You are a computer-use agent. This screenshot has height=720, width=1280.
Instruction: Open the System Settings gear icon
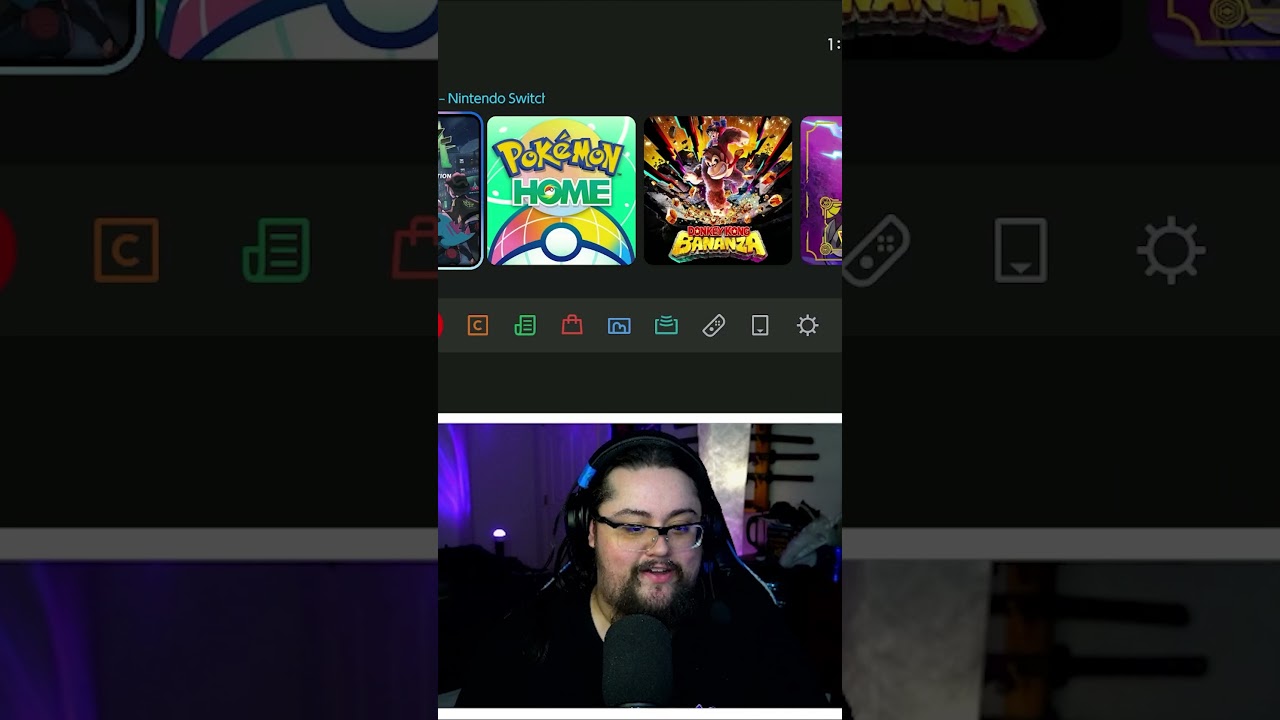(x=807, y=325)
